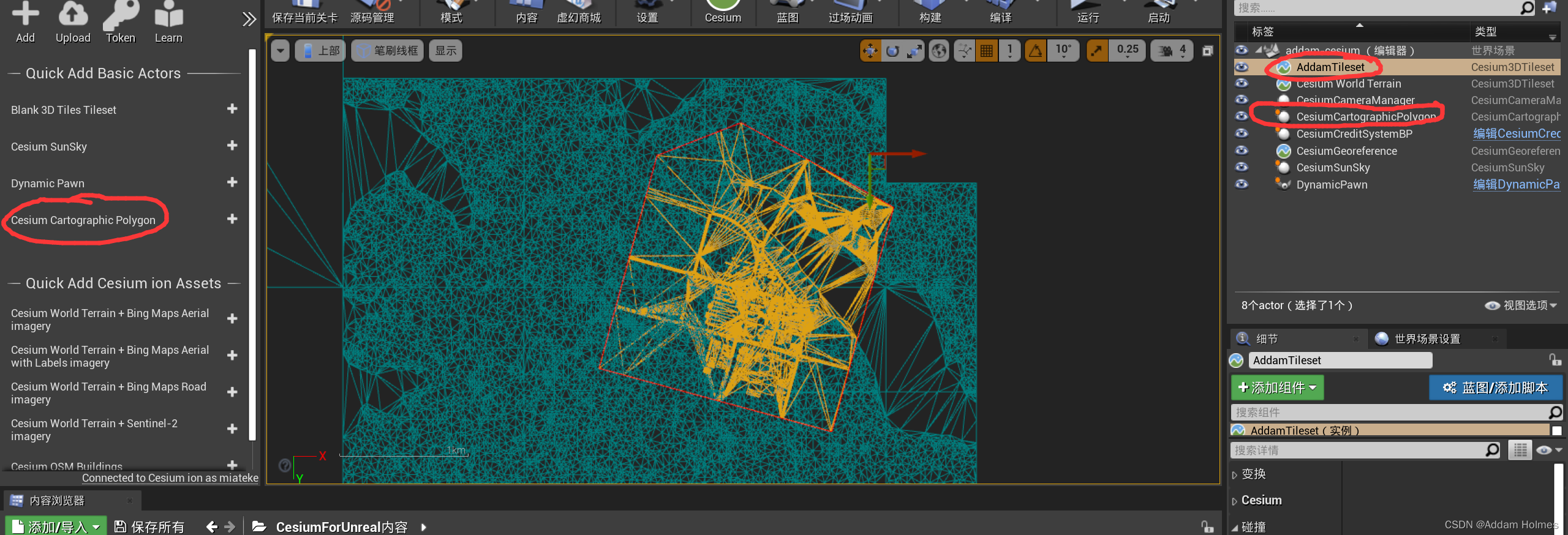
Task: Select the rotate transform tool
Action: [892, 51]
